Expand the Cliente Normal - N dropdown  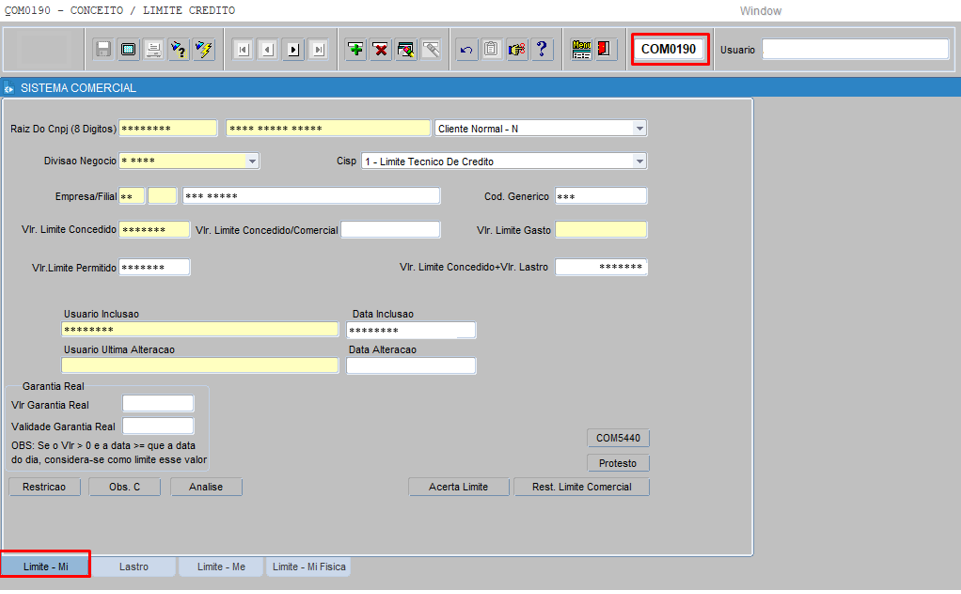pyautogui.click(x=639, y=128)
